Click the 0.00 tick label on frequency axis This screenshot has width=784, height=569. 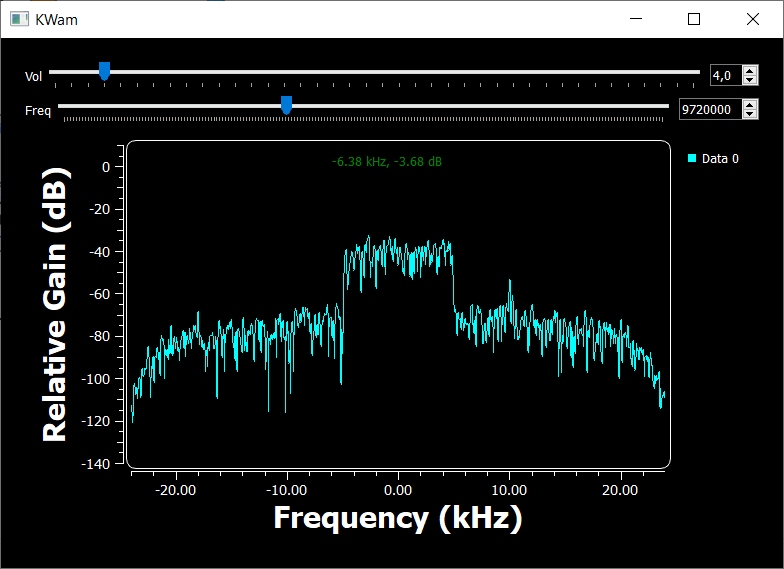point(398,490)
